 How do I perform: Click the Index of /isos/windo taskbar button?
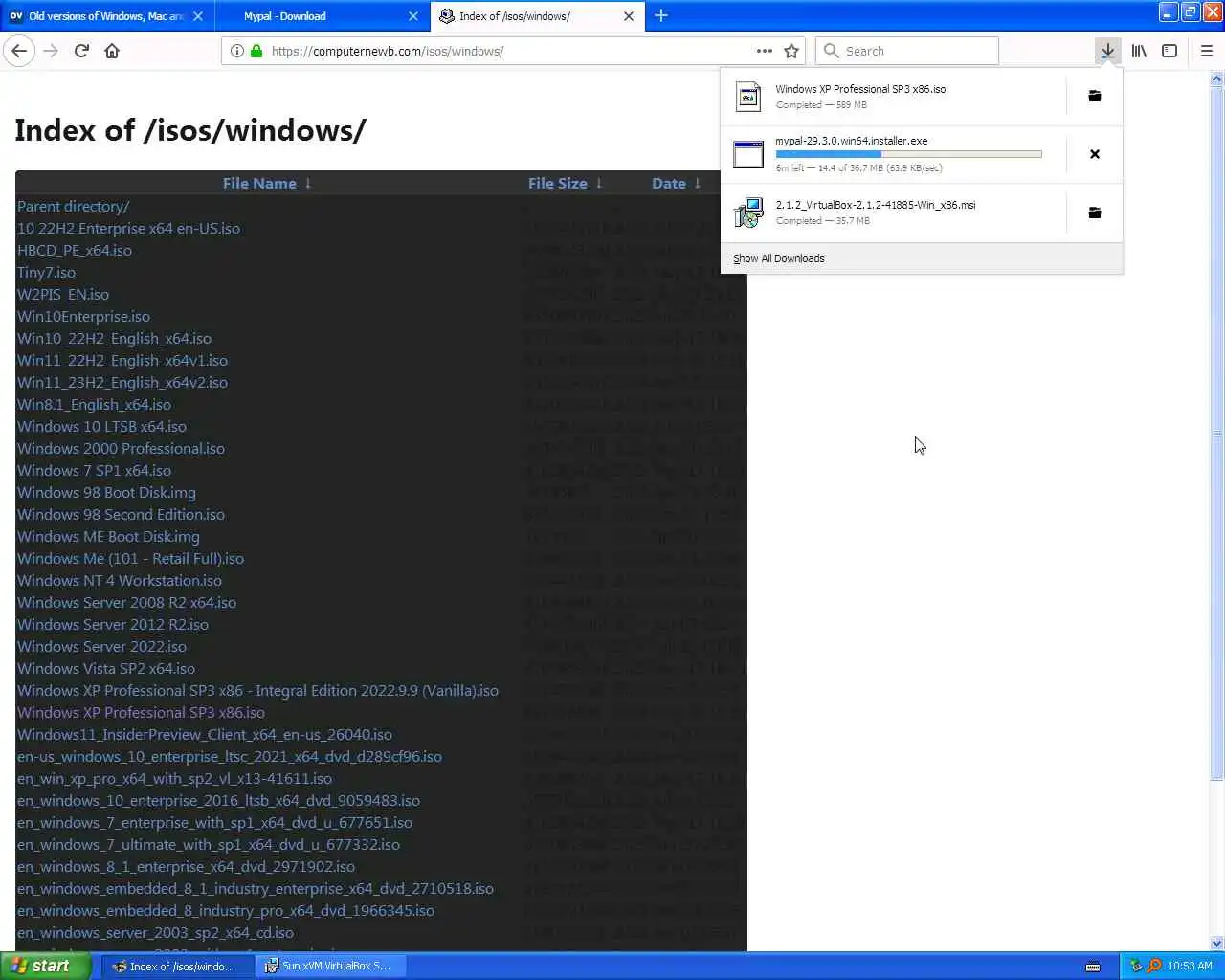pos(178,966)
